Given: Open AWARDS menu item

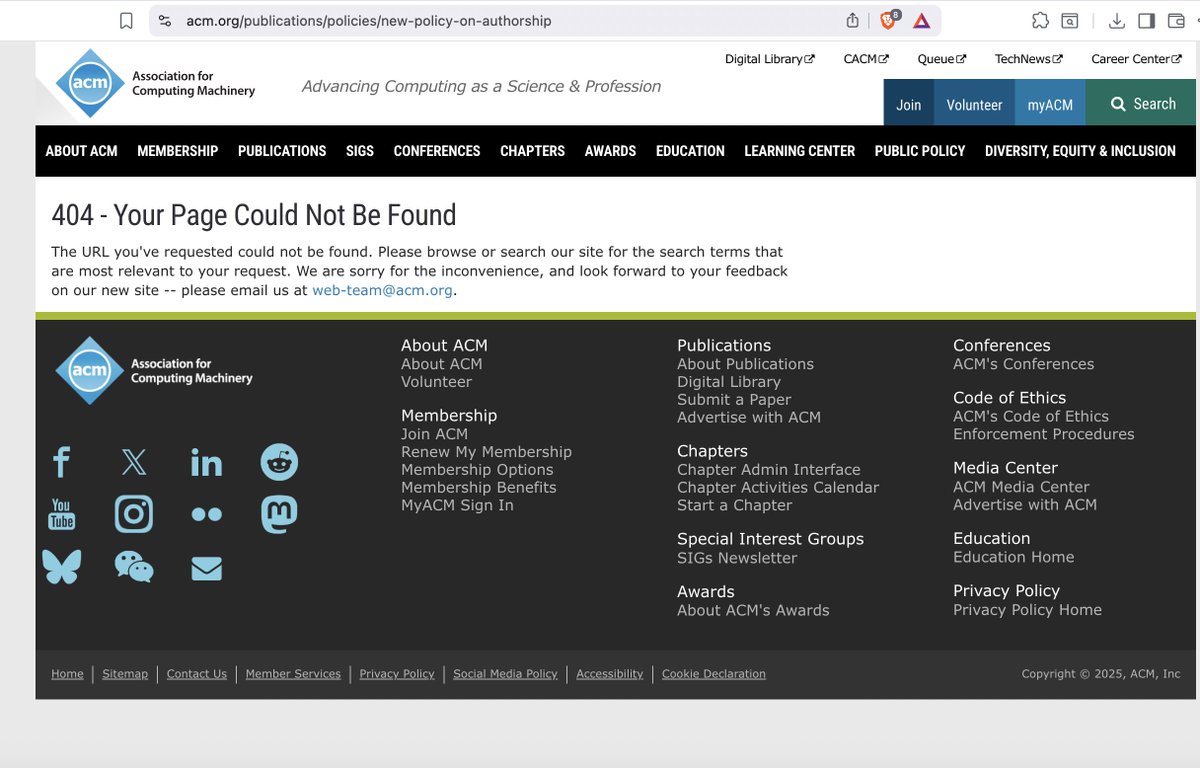Looking at the screenshot, I should pyautogui.click(x=610, y=151).
